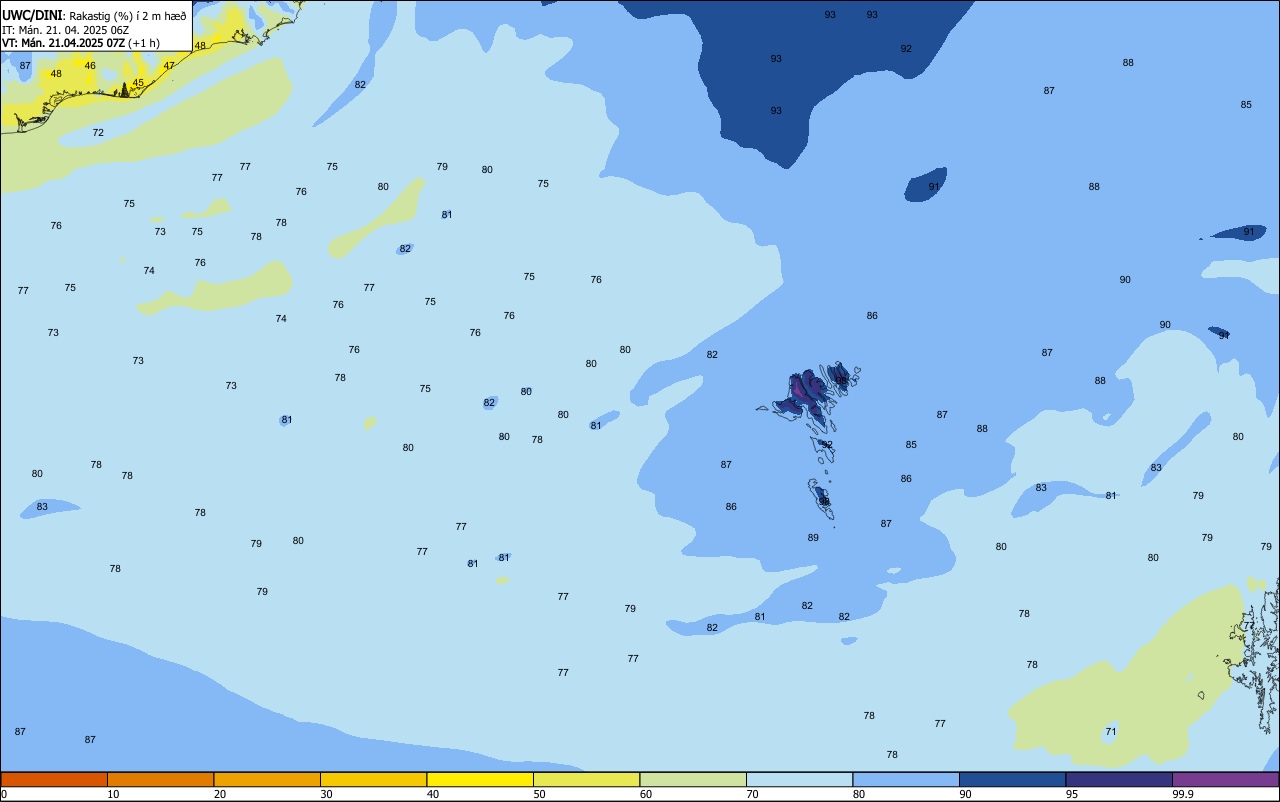
Task: Click the 30–40 amber legend segment
Action: tap(373, 779)
